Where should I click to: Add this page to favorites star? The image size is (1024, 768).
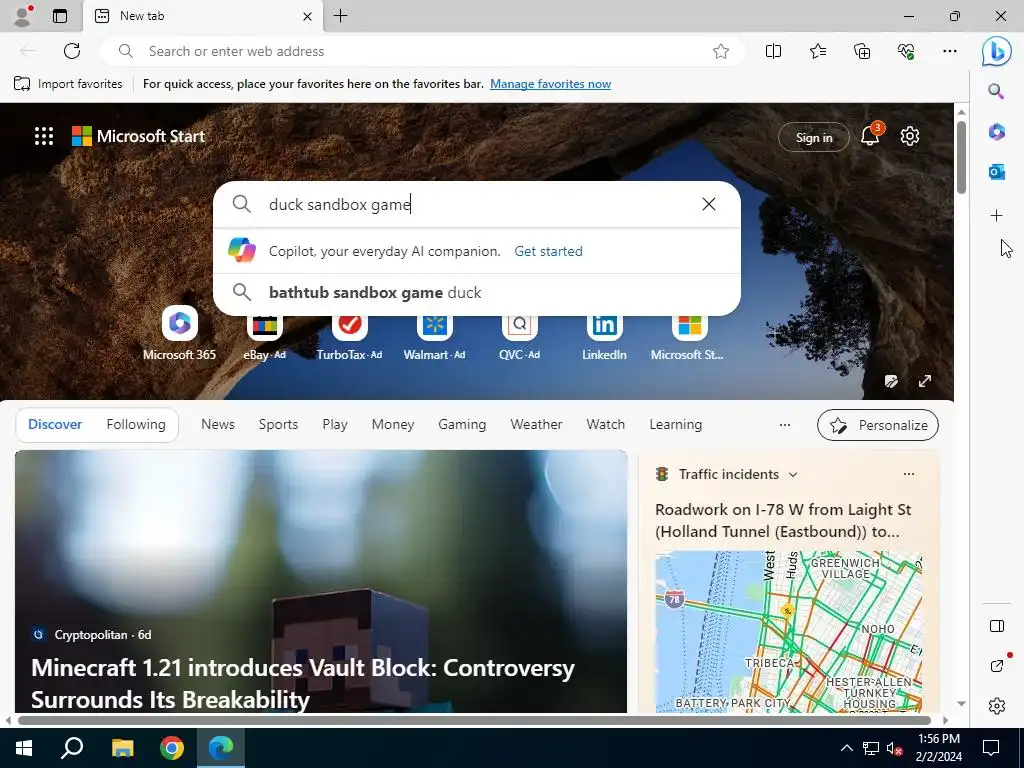pos(720,51)
